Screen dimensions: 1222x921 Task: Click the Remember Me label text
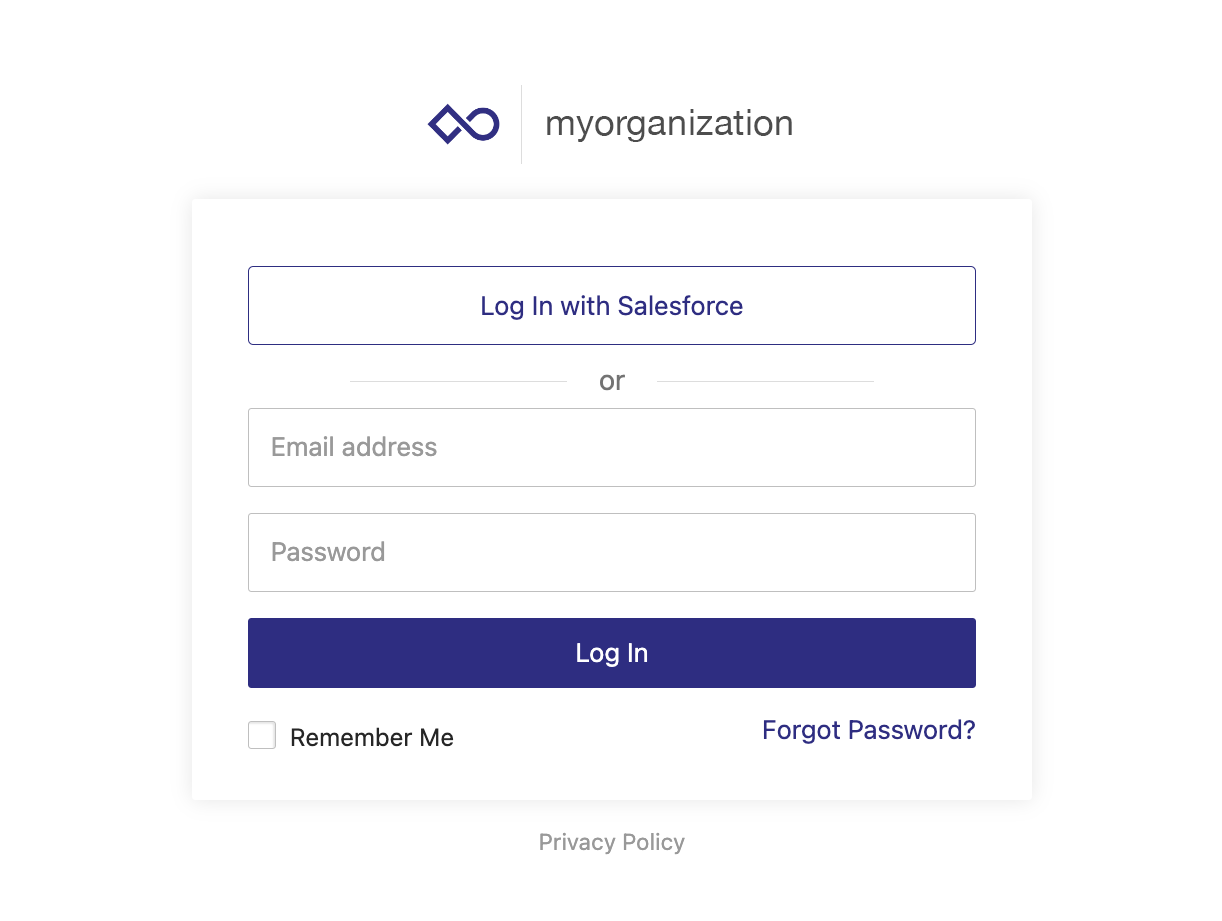tap(371, 738)
